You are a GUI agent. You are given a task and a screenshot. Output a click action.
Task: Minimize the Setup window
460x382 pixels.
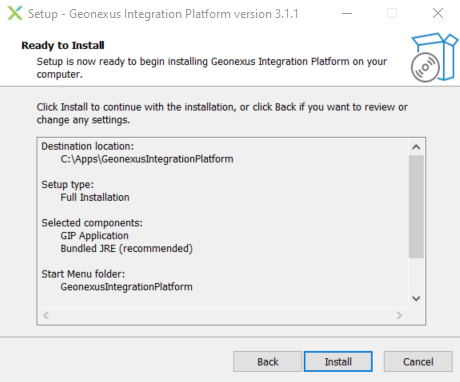point(347,13)
